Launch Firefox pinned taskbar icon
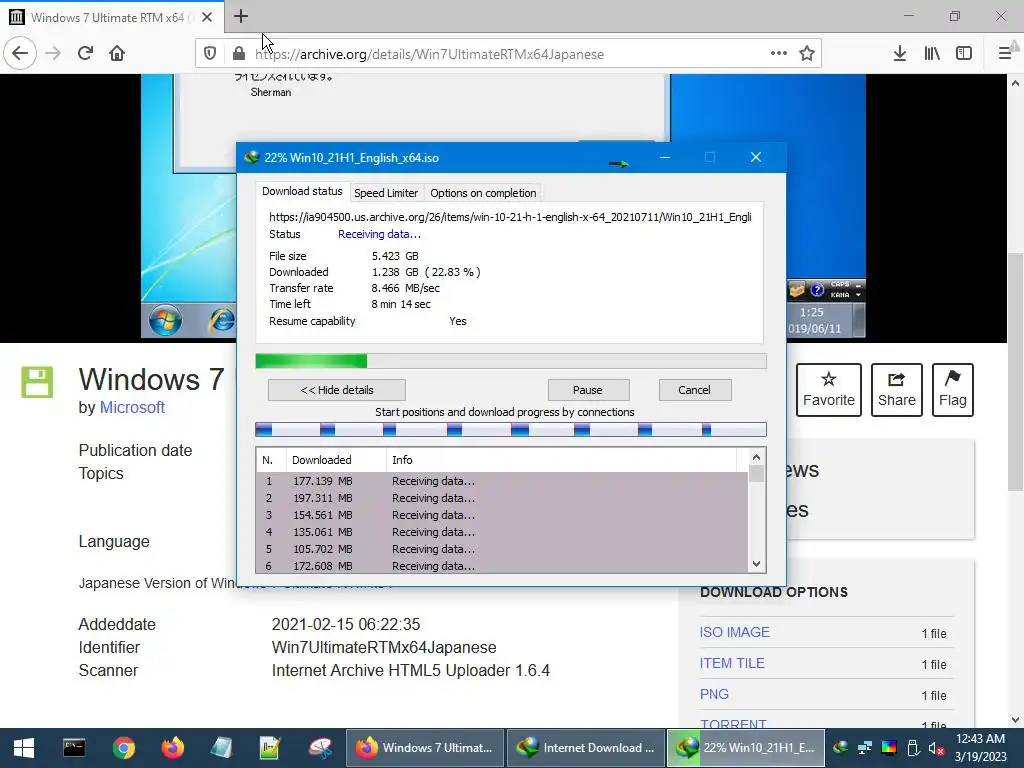 [x=173, y=748]
